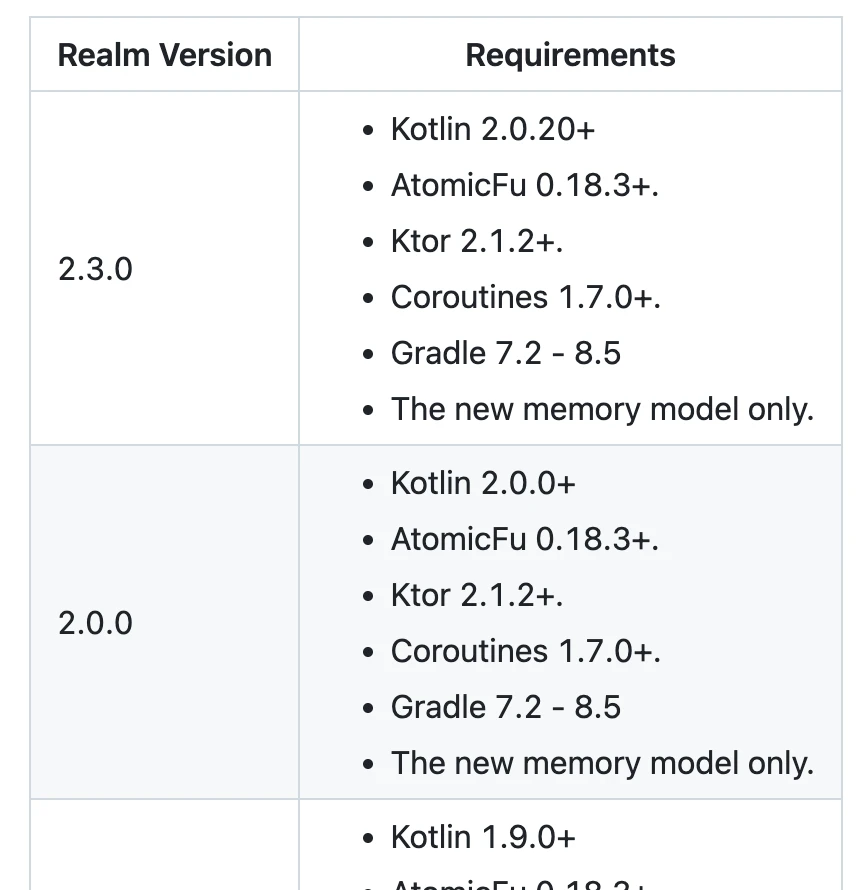Click Ktor 2.1.2+ in the 2.3.0 row

click(477, 241)
